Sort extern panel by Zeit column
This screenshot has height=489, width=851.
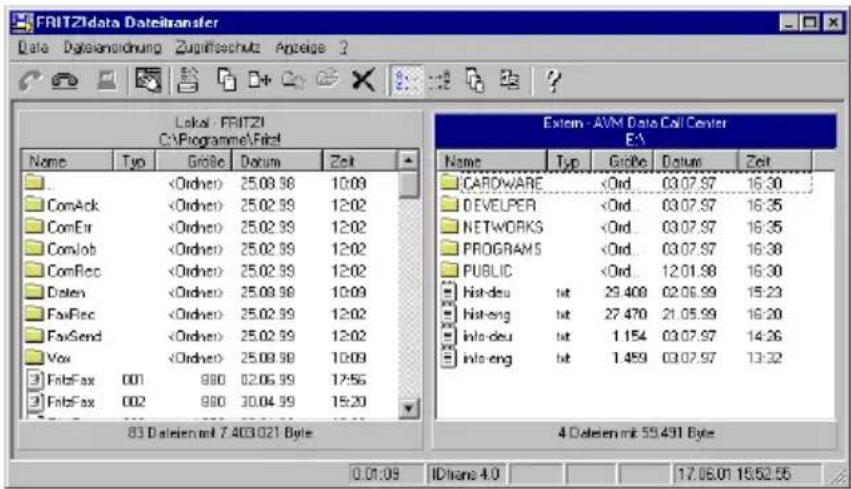[775, 161]
